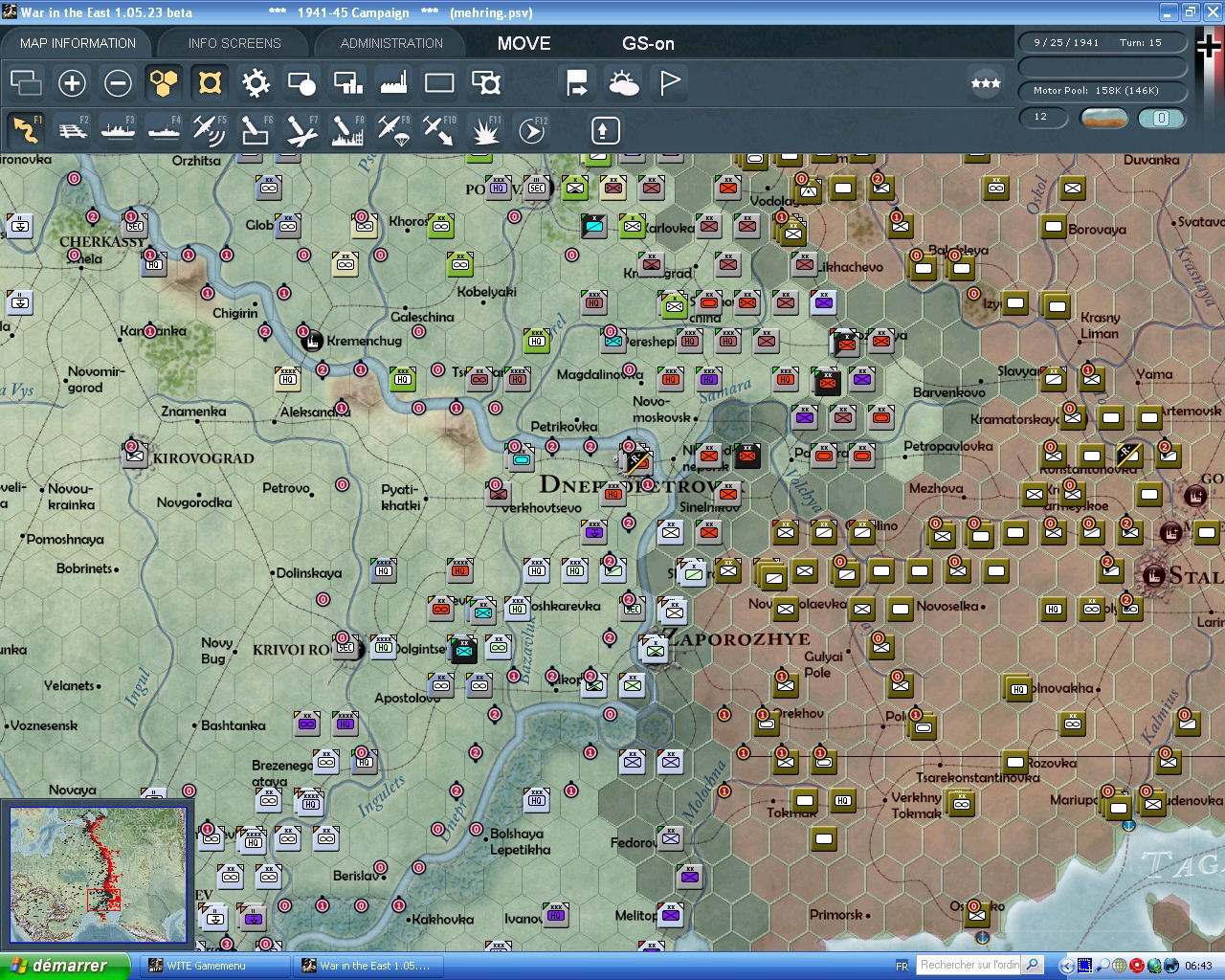Click the German cross faction emblem
This screenshot has width=1225, height=980.
coord(1210,46)
